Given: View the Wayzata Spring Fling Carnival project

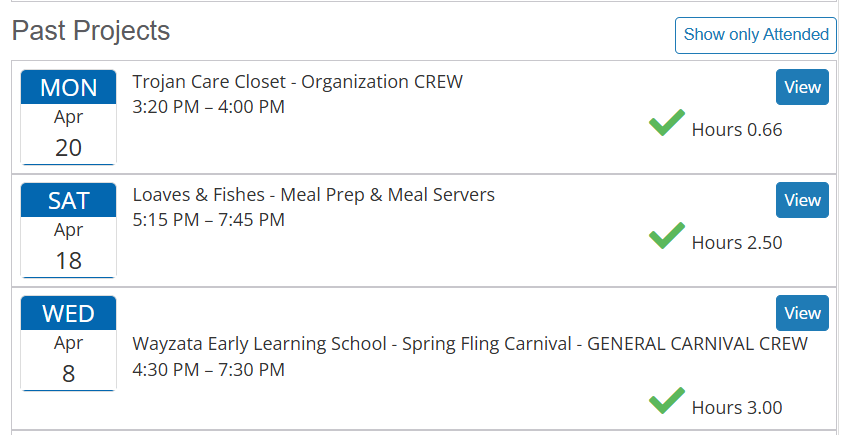Looking at the screenshot, I should (802, 313).
